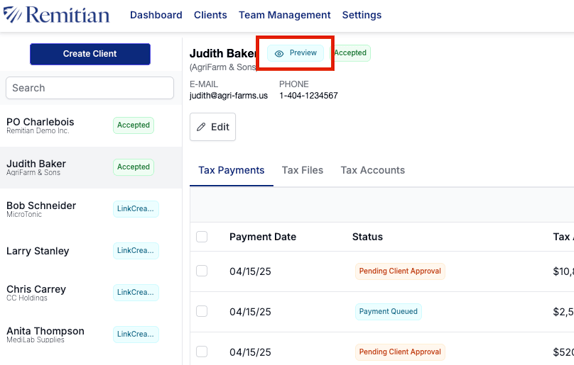Screen dimensions: 574x365
Task: Click Pending Client Approval badge in last row
Action: click(400, 352)
